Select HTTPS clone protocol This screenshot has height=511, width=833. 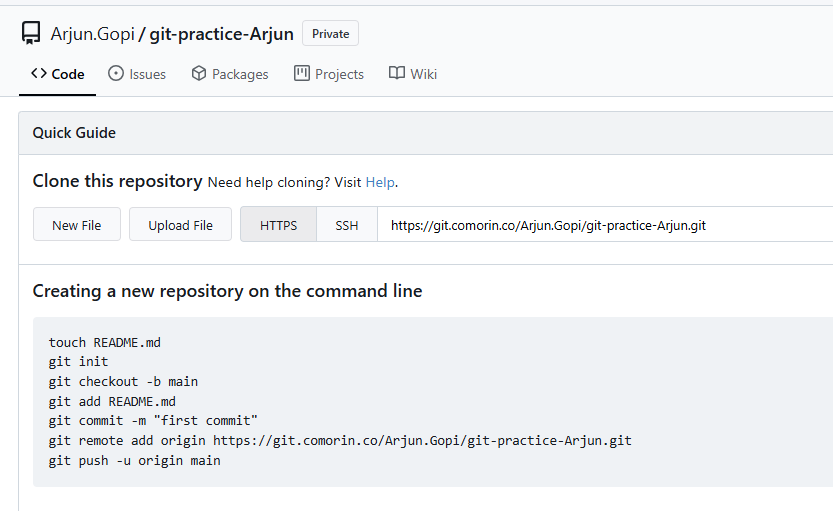tap(278, 225)
